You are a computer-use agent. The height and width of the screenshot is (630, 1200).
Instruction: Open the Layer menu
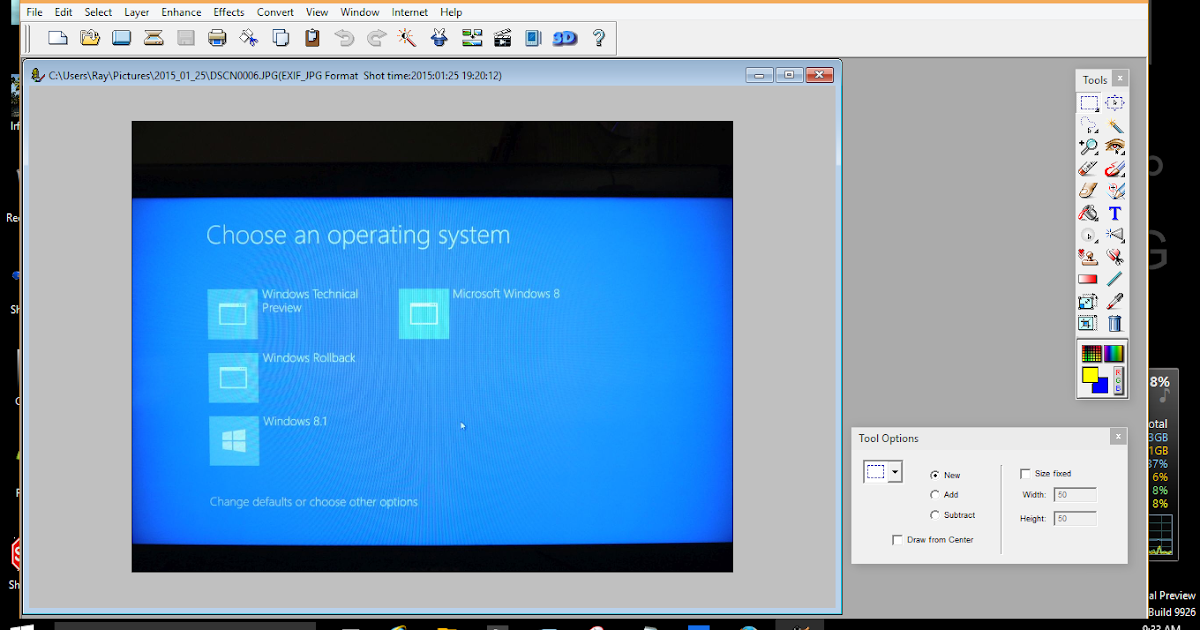[x=137, y=12]
